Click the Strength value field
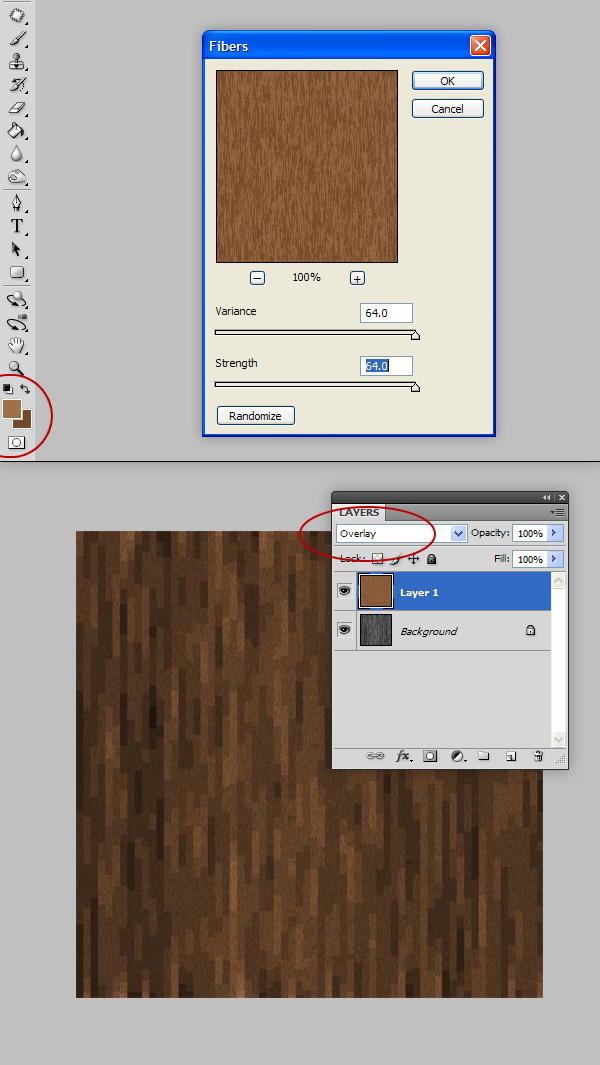The height and width of the screenshot is (1065, 600). click(386, 366)
